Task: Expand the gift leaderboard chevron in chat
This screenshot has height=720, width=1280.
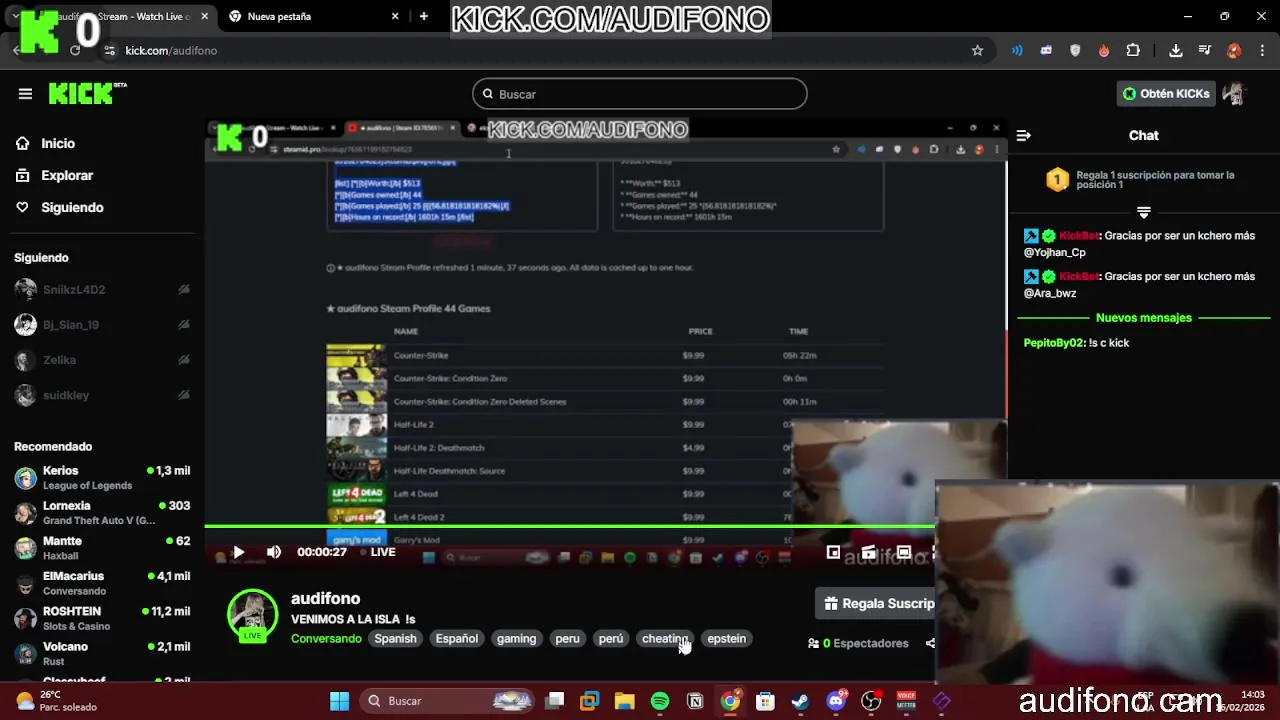Action: click(1144, 212)
